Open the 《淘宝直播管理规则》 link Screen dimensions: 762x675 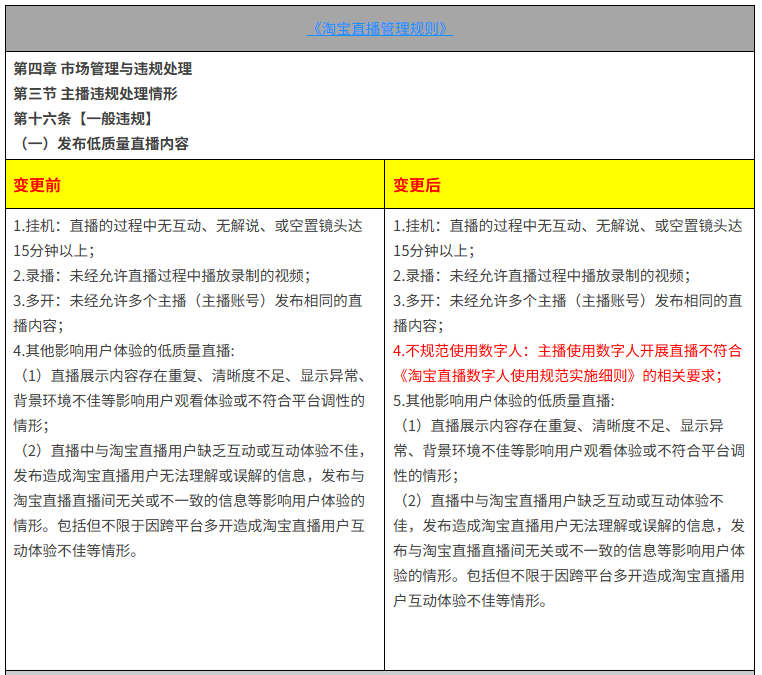coord(380,29)
